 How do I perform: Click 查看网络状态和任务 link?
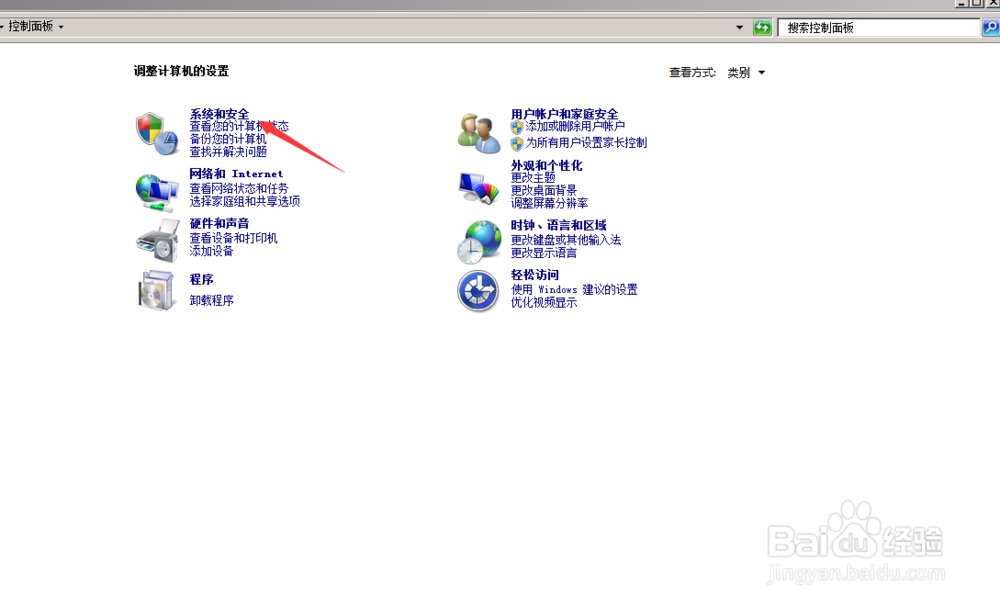pos(239,189)
